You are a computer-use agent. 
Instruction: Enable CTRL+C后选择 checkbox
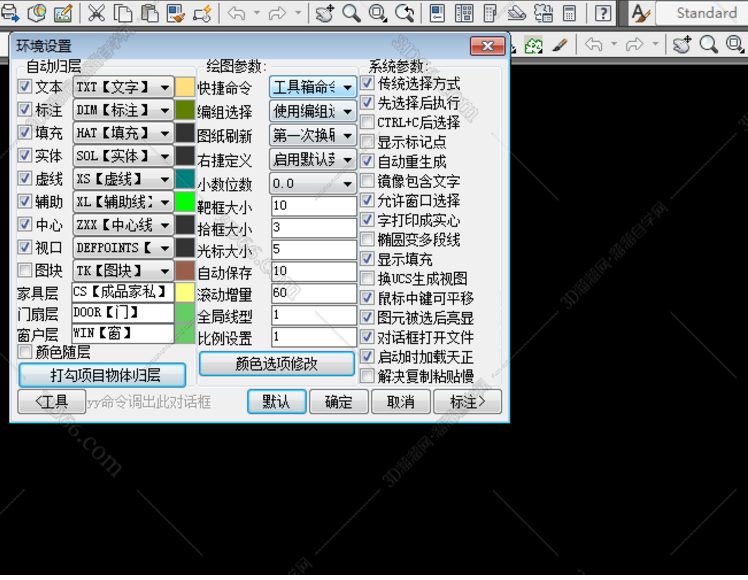367,122
